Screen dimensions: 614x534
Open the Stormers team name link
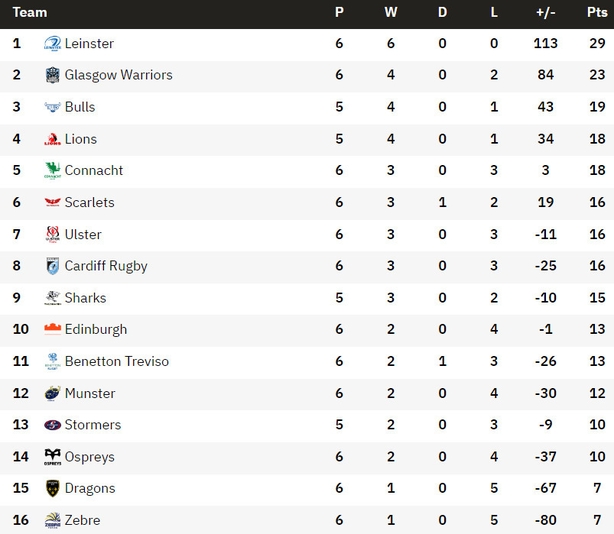(x=93, y=425)
